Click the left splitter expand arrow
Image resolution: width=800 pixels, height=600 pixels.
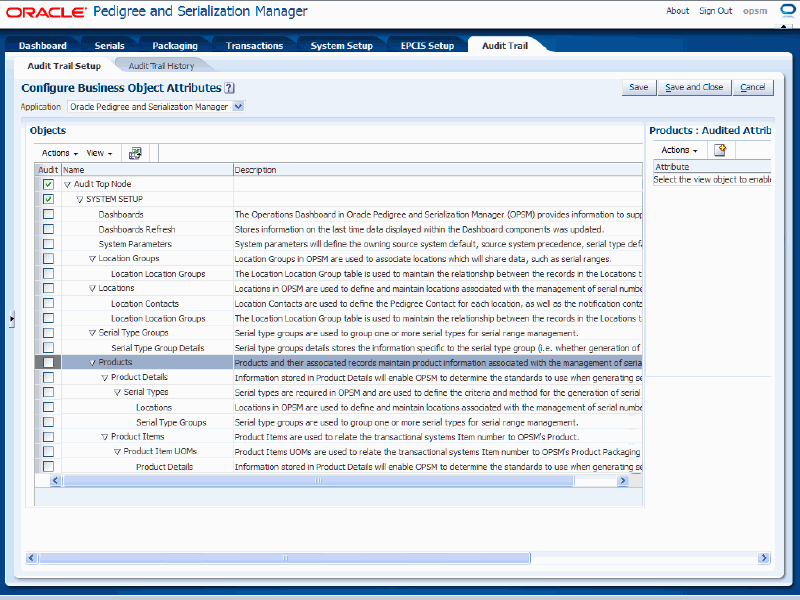click(x=11, y=319)
